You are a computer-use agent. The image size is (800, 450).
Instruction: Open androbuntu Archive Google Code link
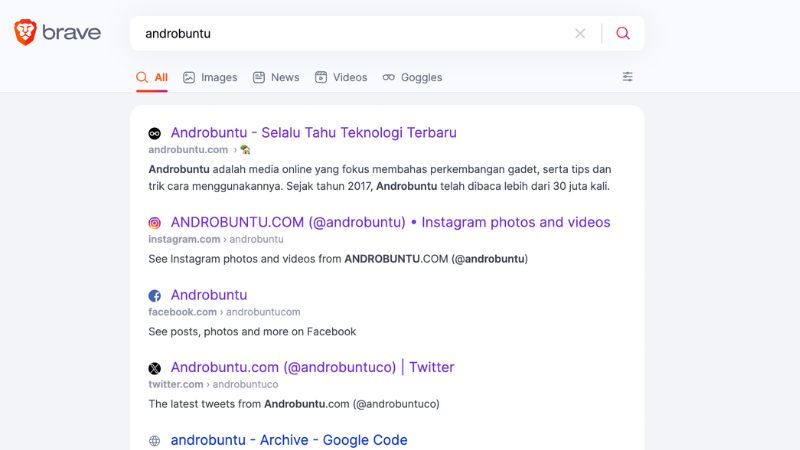(x=289, y=440)
